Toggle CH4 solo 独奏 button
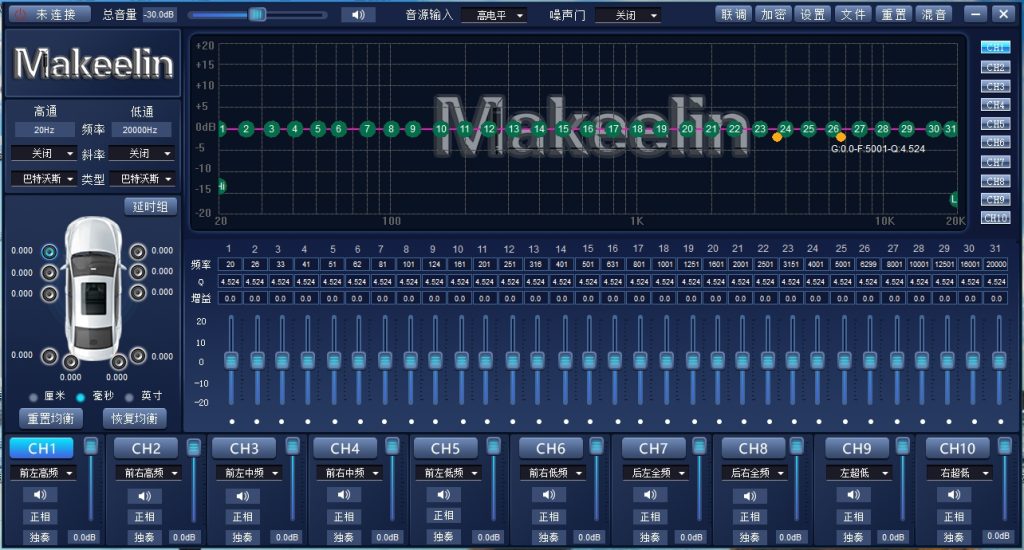 point(344,538)
